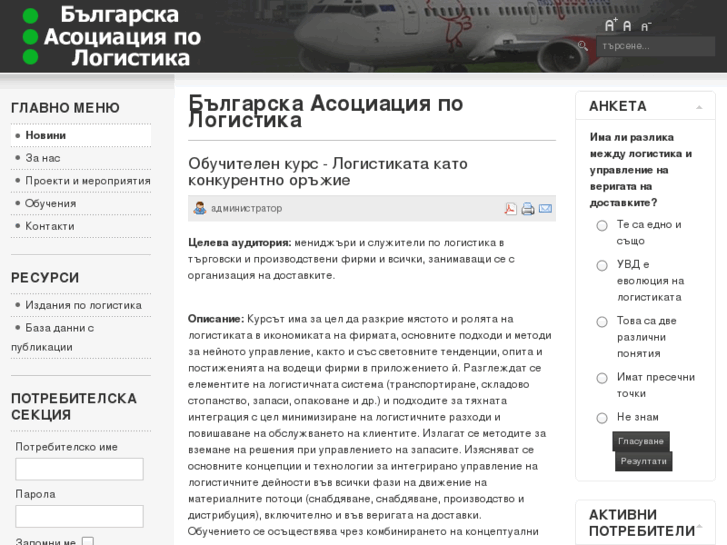This screenshot has height=545, width=727.
Task: Increase font size with the A+ icon
Action: click(611, 25)
